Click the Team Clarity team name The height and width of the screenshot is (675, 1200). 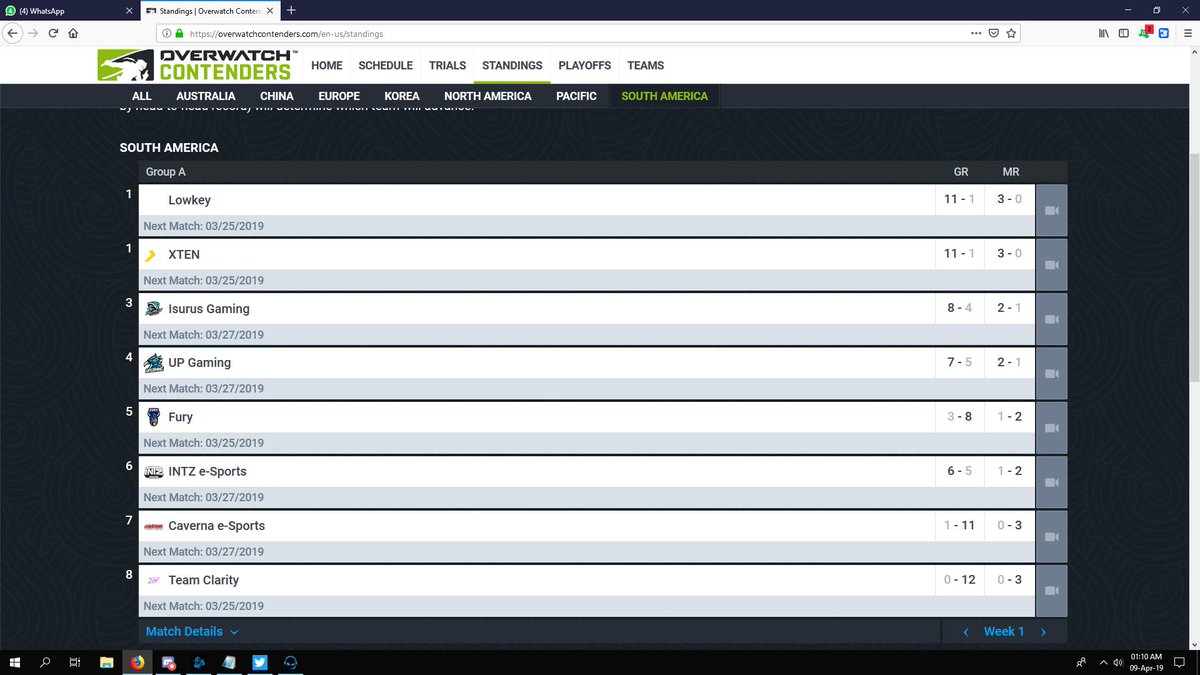[x=203, y=580]
